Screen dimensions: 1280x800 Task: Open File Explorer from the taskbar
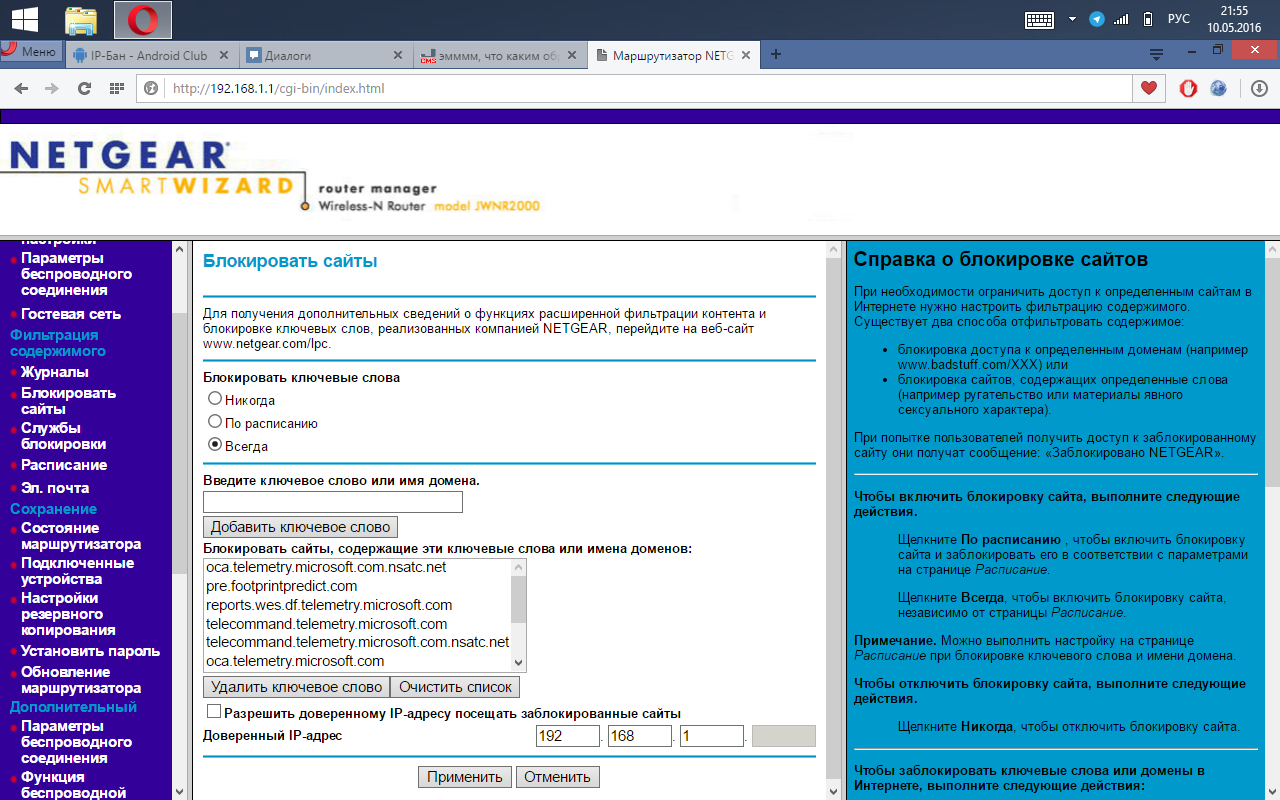(82, 19)
